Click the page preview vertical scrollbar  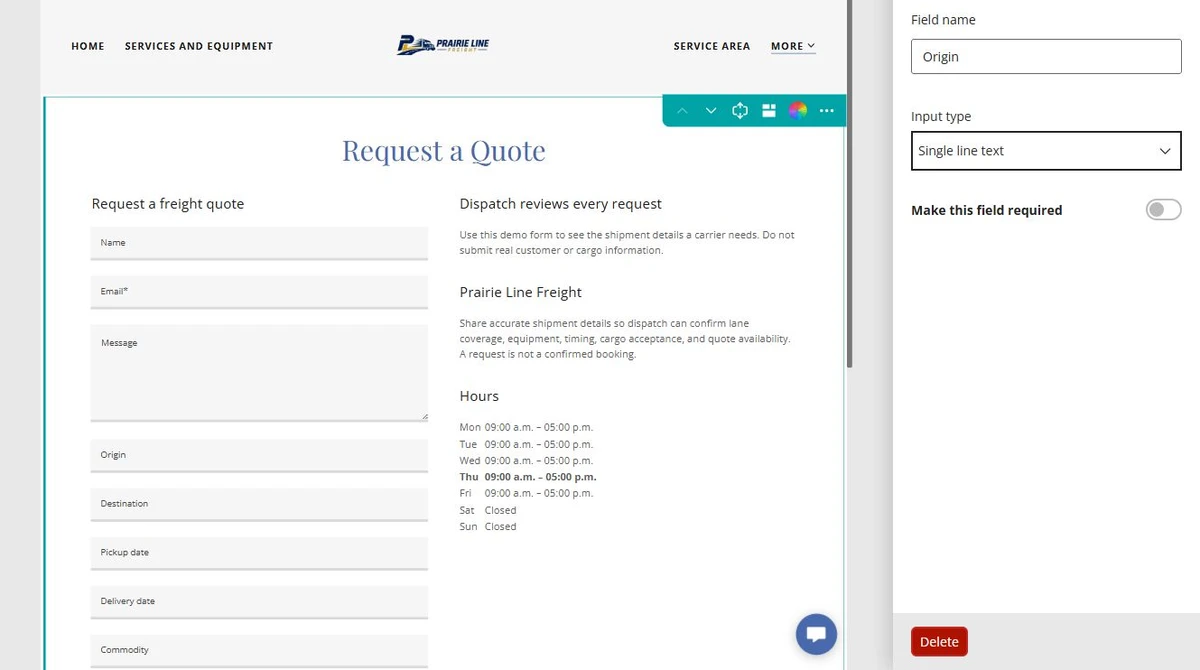[x=850, y=184]
